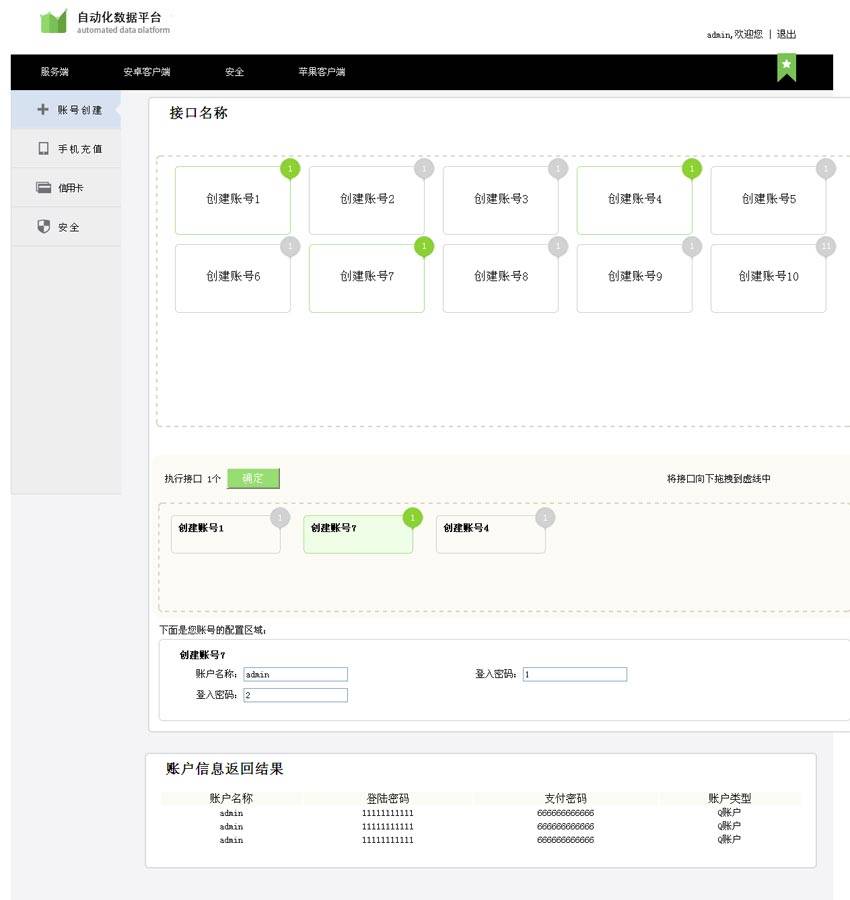This screenshot has height=900, width=850.
Task: Click the plus icon beside 账号创建
Action: pyautogui.click(x=42, y=109)
